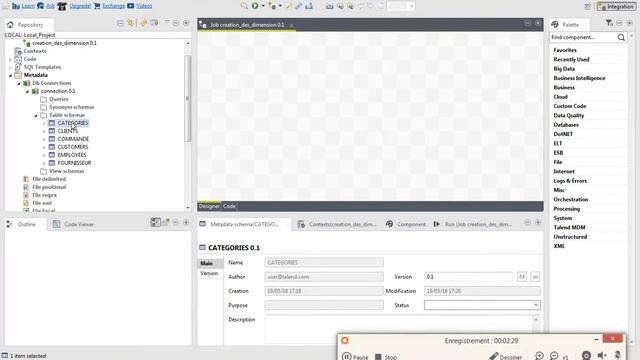
Task: Collapse the Metadata node
Action: (x=11, y=75)
